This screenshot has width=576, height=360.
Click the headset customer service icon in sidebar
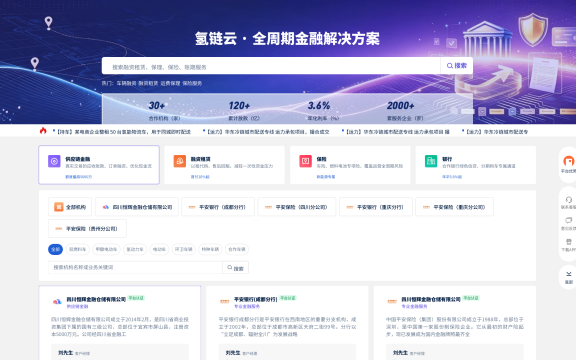pos(569,199)
